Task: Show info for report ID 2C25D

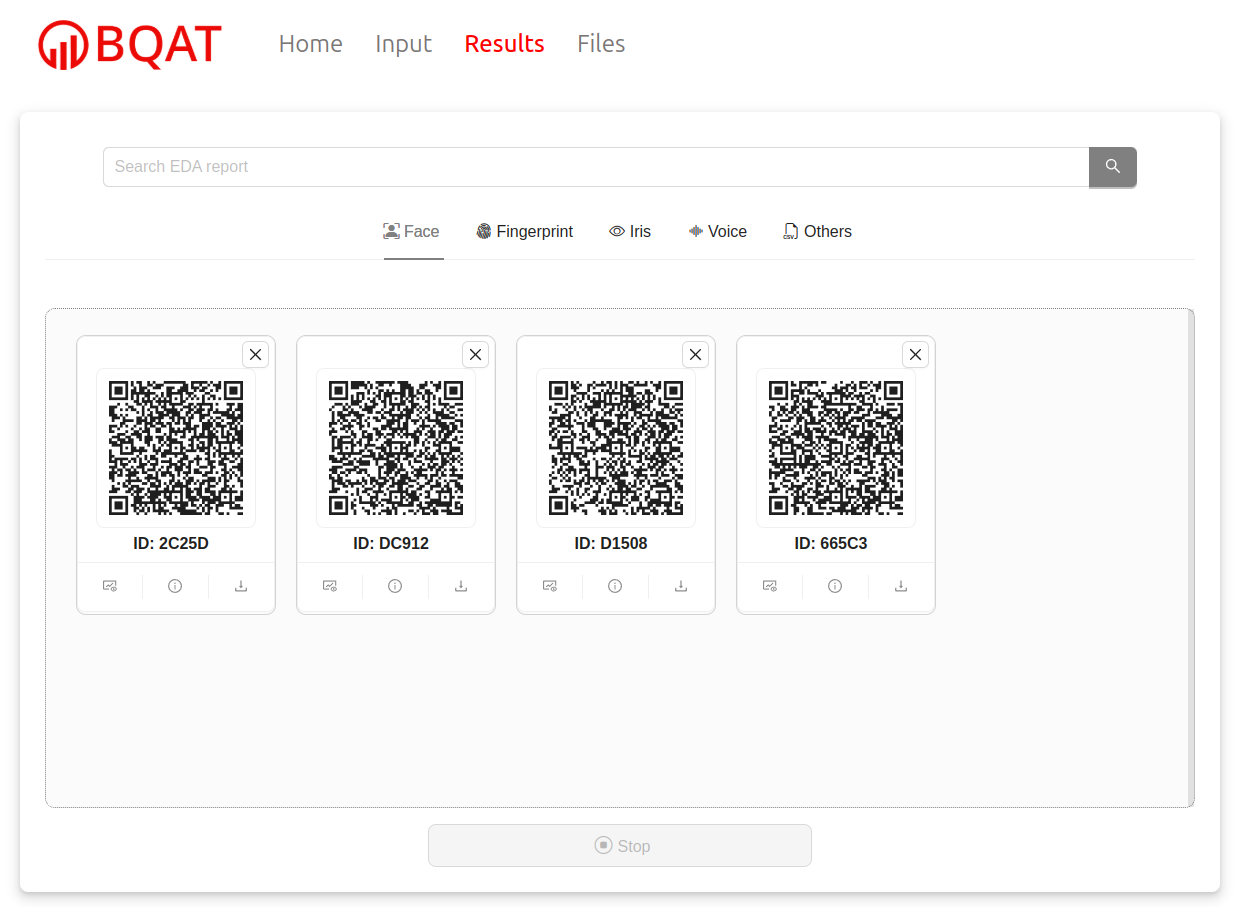Action: pos(175,586)
